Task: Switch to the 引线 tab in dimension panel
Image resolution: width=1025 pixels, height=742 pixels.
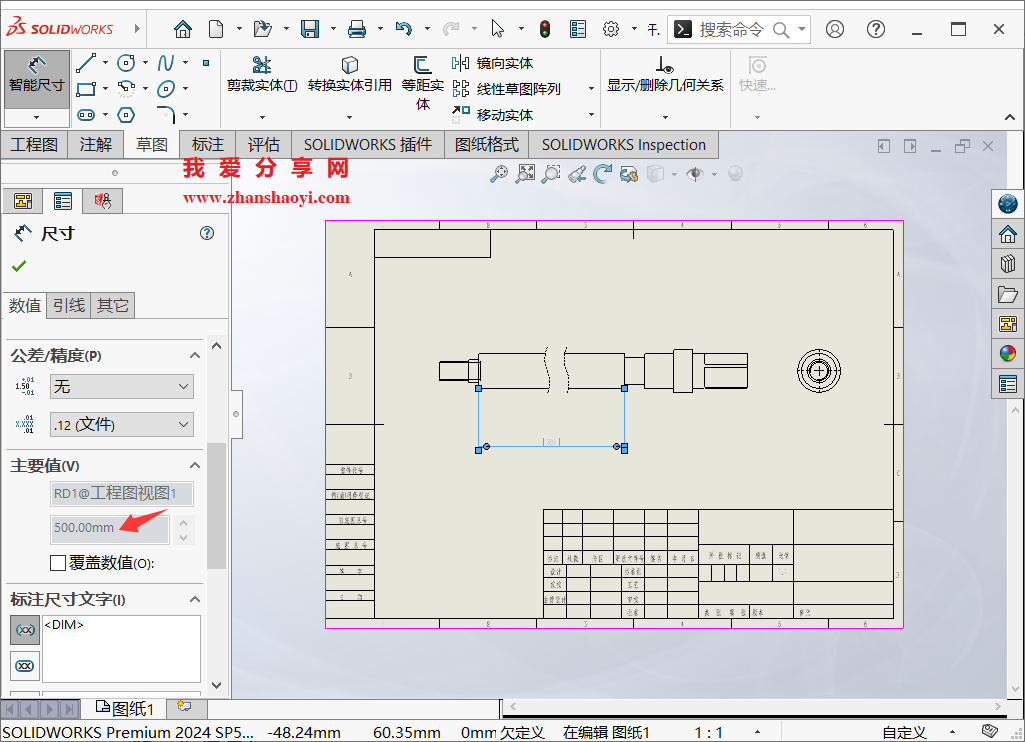Action: [68, 305]
